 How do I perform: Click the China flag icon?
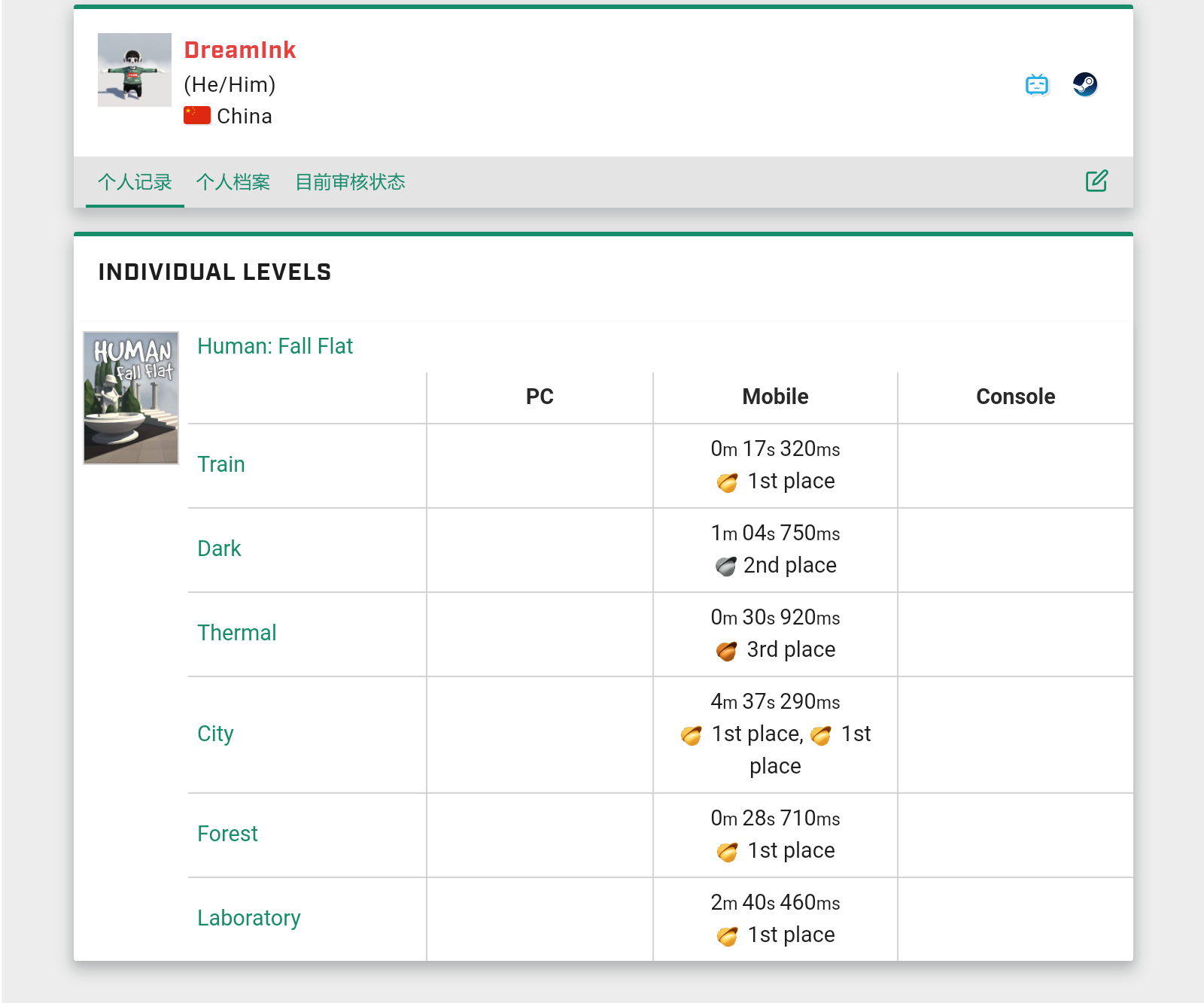pos(197,116)
